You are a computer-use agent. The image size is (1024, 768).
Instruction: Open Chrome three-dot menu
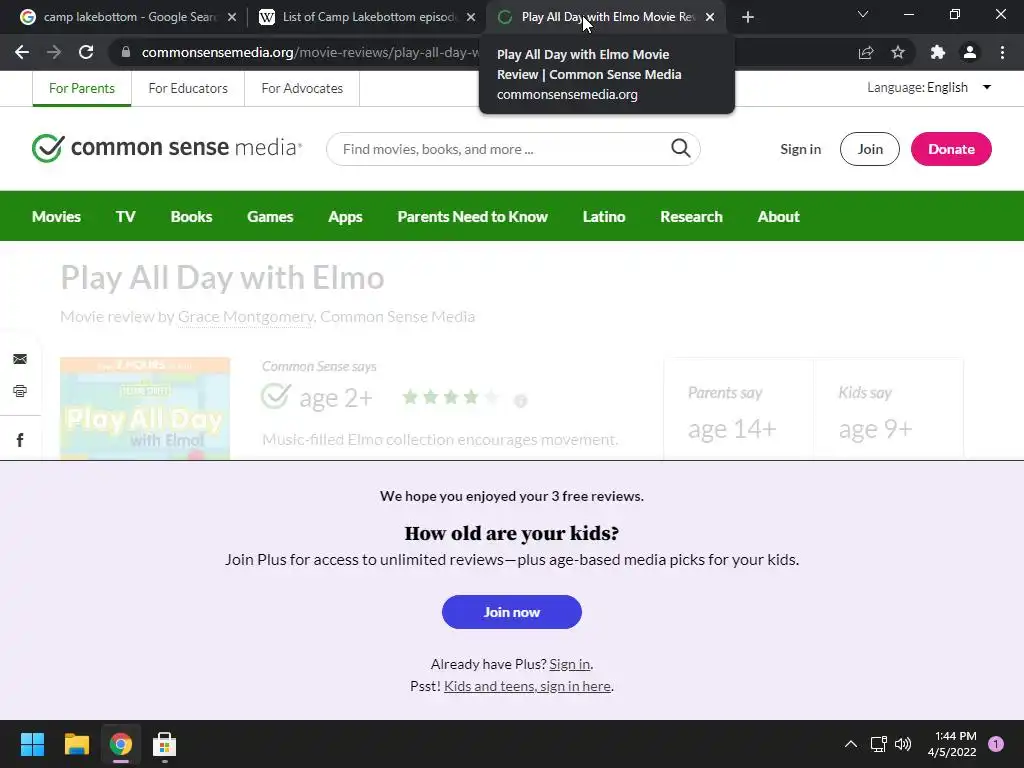click(1002, 52)
